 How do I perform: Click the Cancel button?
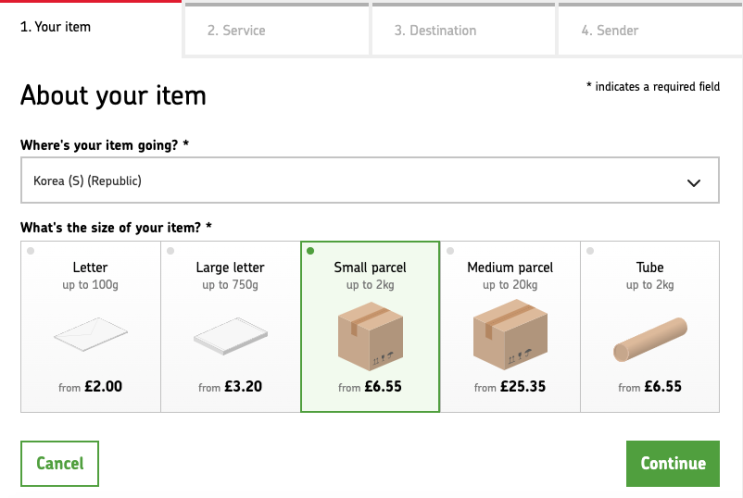(x=60, y=463)
